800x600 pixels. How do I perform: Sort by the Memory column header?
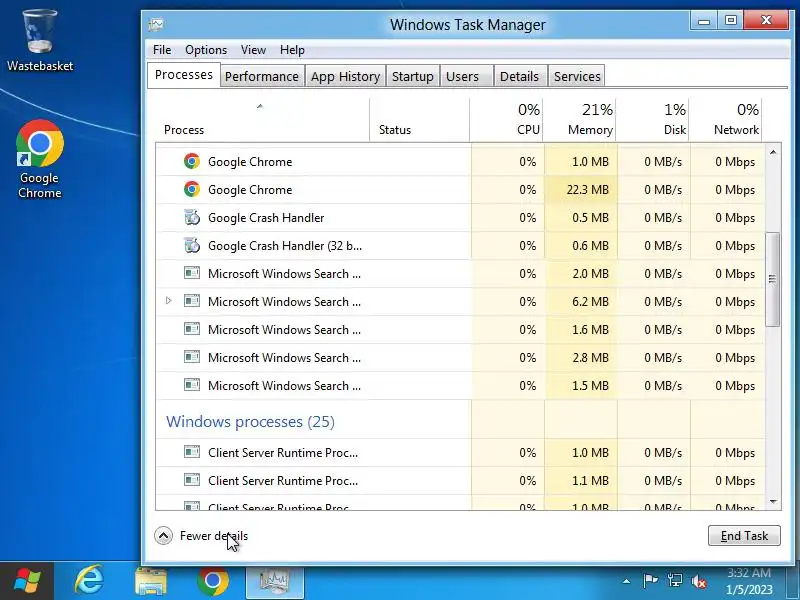tap(580, 120)
